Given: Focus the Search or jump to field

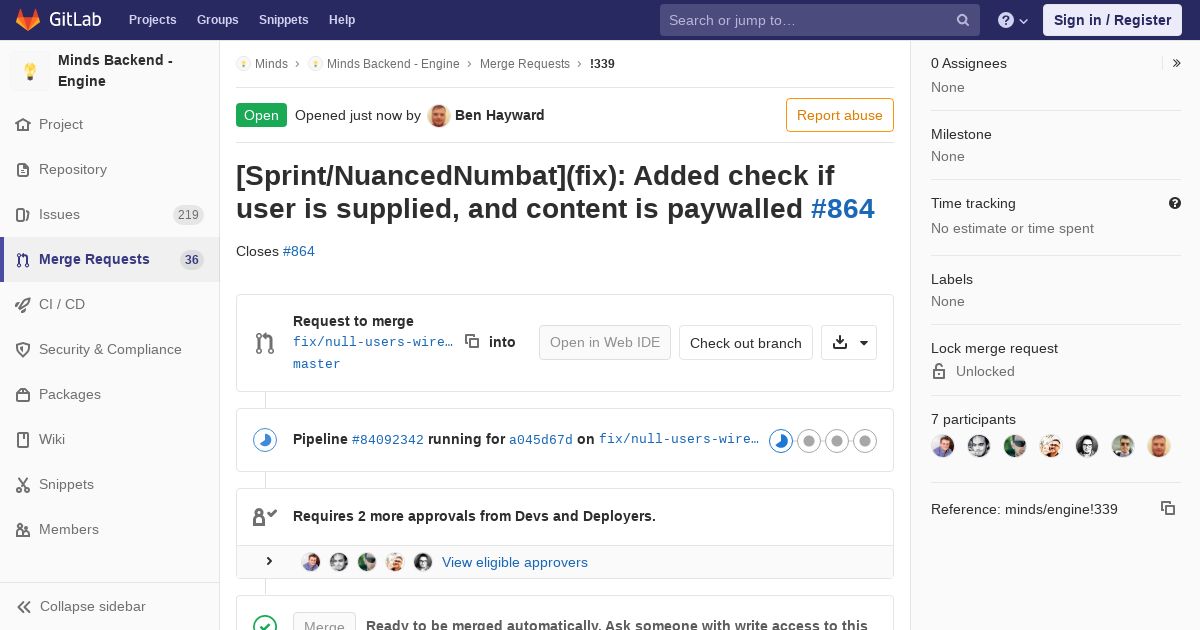Looking at the screenshot, I should point(818,20).
